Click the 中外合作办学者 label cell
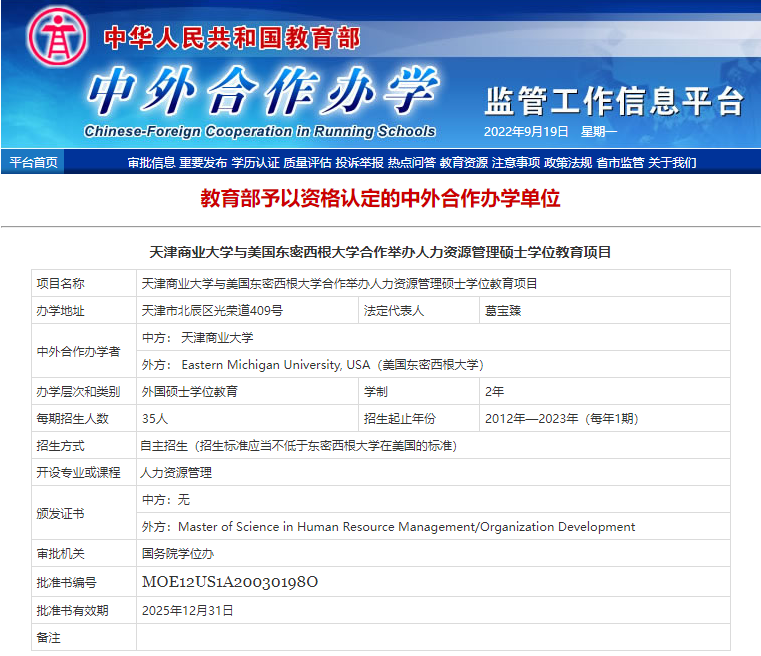This screenshot has height=656, width=761. pos(84,351)
